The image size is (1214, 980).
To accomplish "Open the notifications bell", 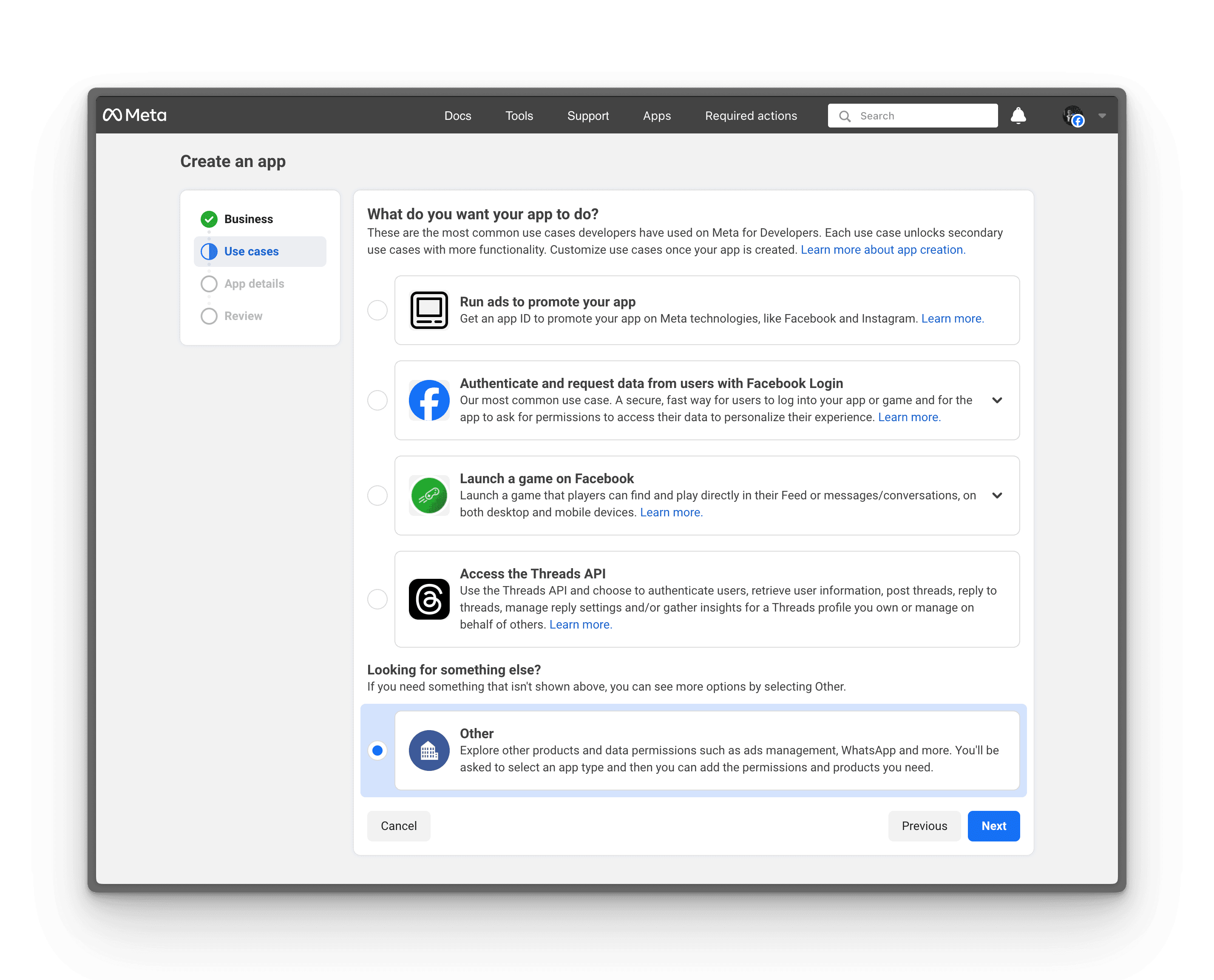I will (1018, 115).
